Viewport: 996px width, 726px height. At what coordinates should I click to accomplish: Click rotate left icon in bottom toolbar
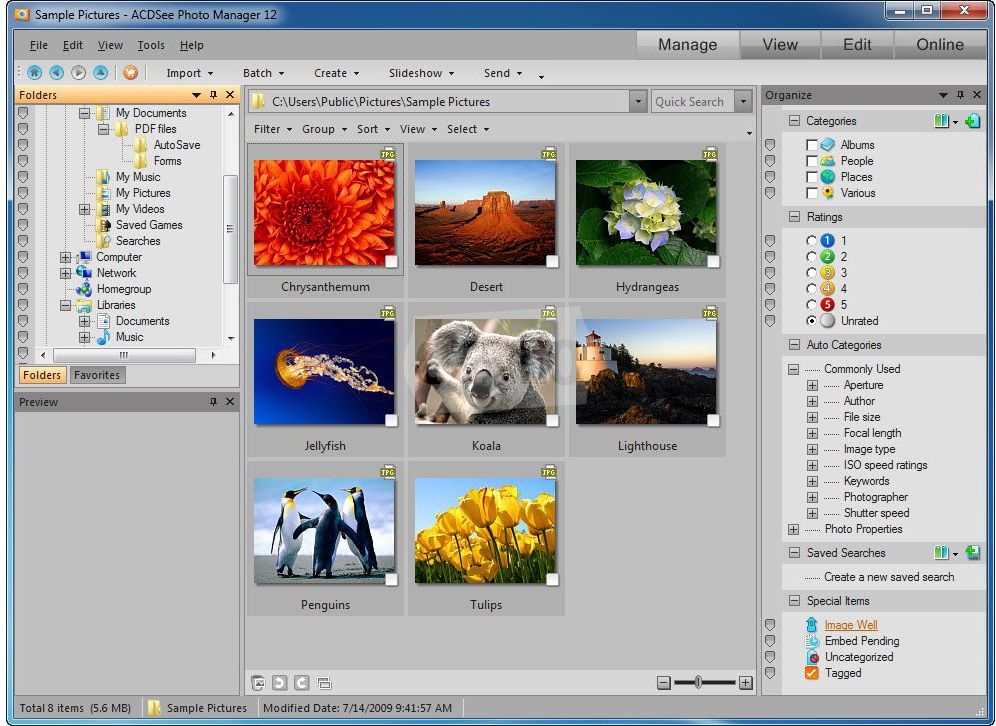click(x=279, y=683)
